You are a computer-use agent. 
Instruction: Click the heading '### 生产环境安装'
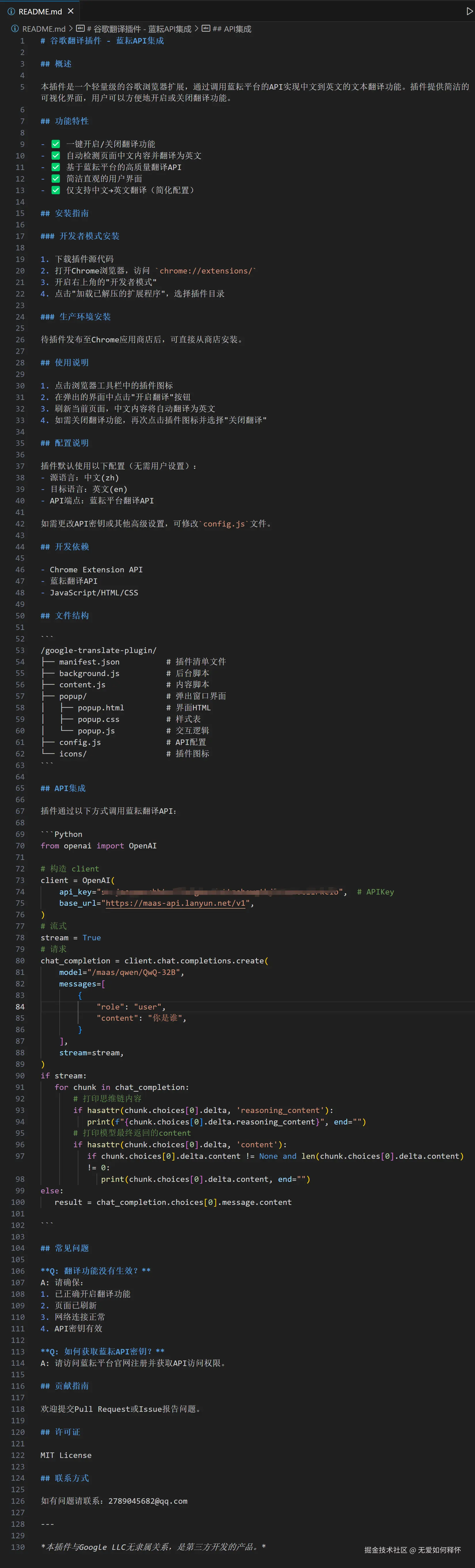coord(76,316)
